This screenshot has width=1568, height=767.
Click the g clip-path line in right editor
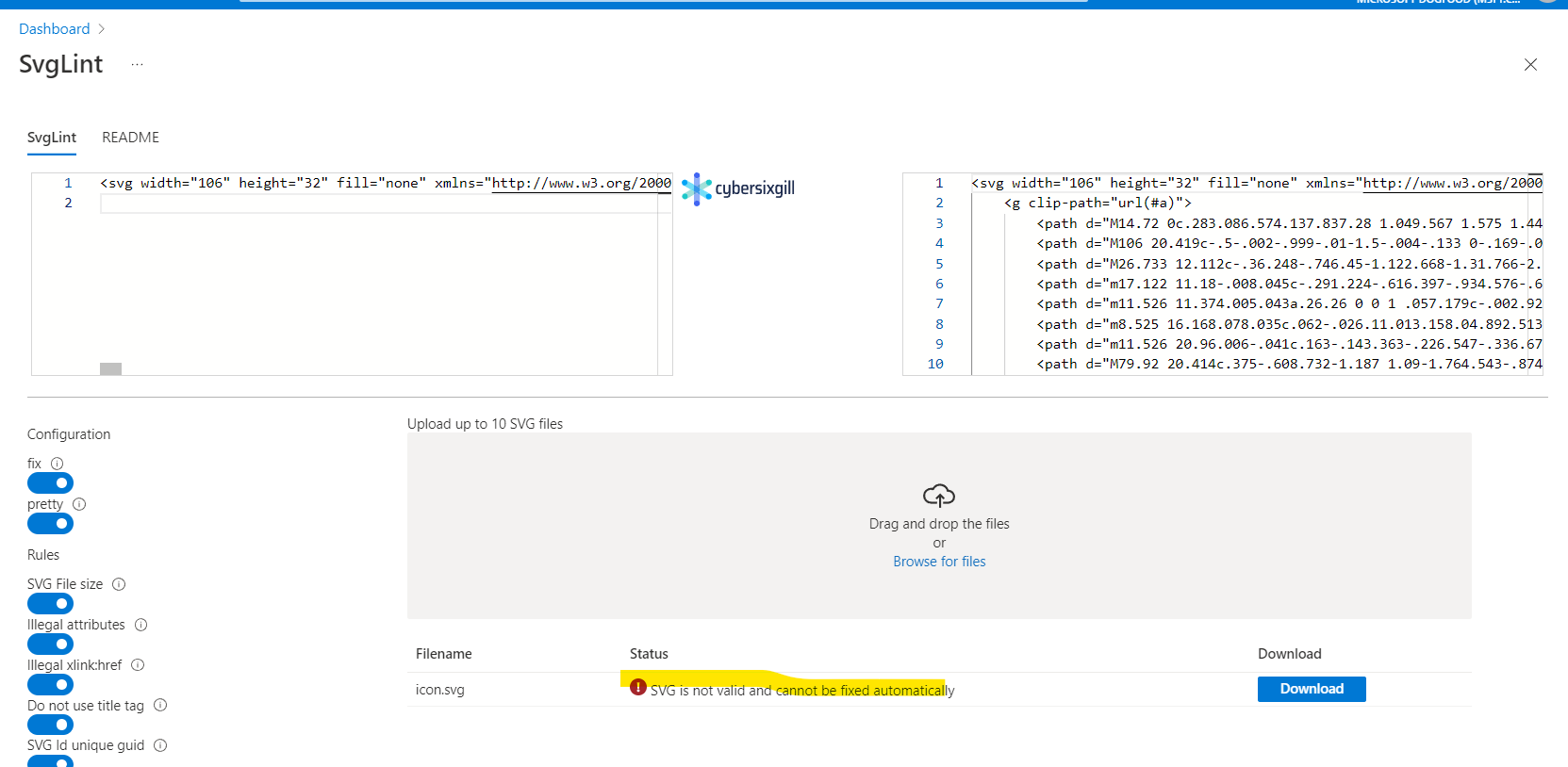[x=1098, y=204]
